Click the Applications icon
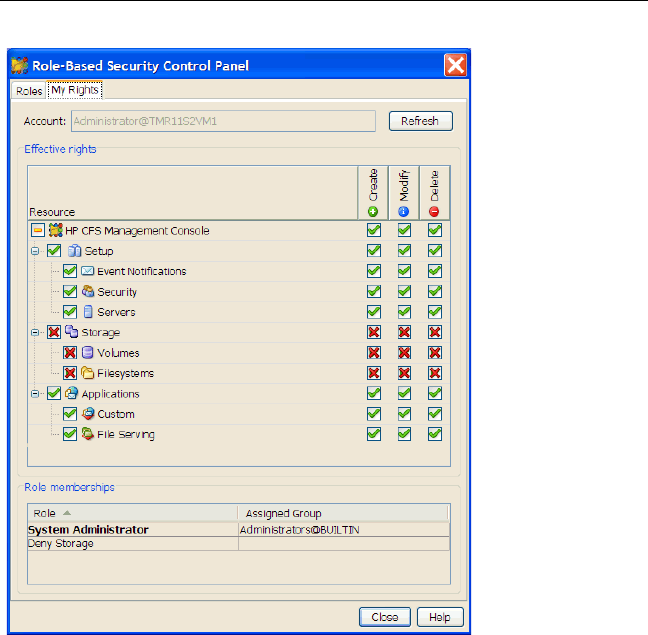The width and height of the screenshot is (648, 635). click(71, 393)
